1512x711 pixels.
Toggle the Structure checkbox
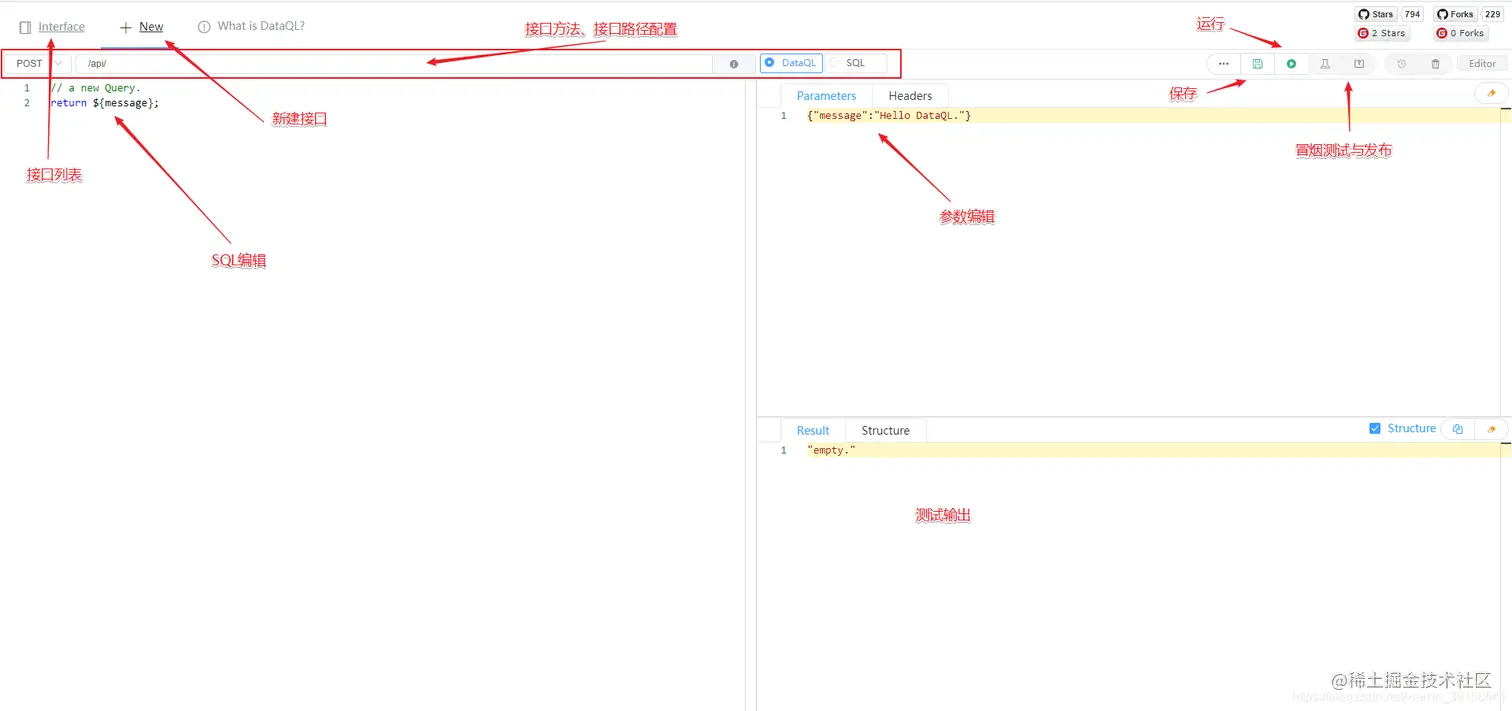coord(1375,428)
